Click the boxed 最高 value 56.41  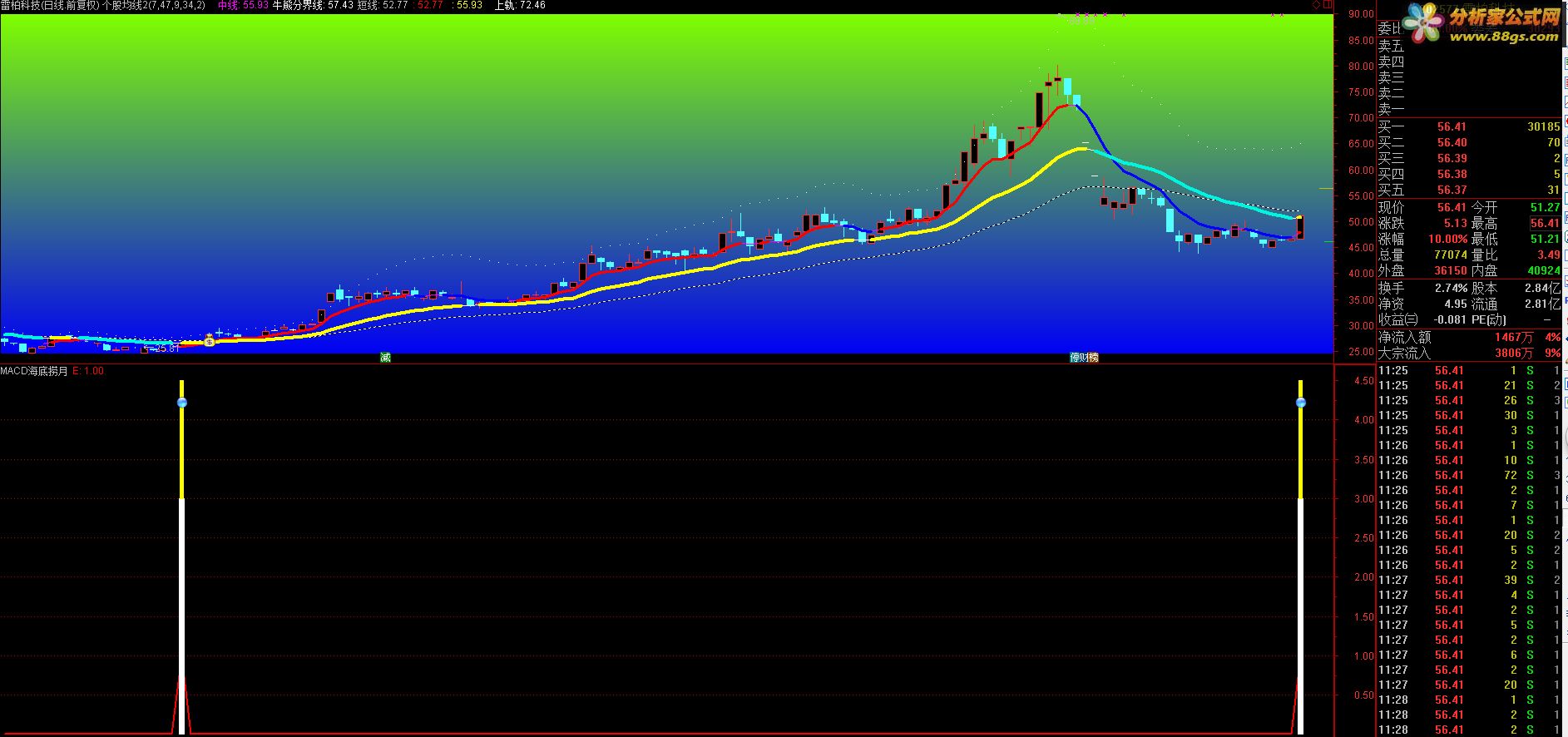[1545, 223]
